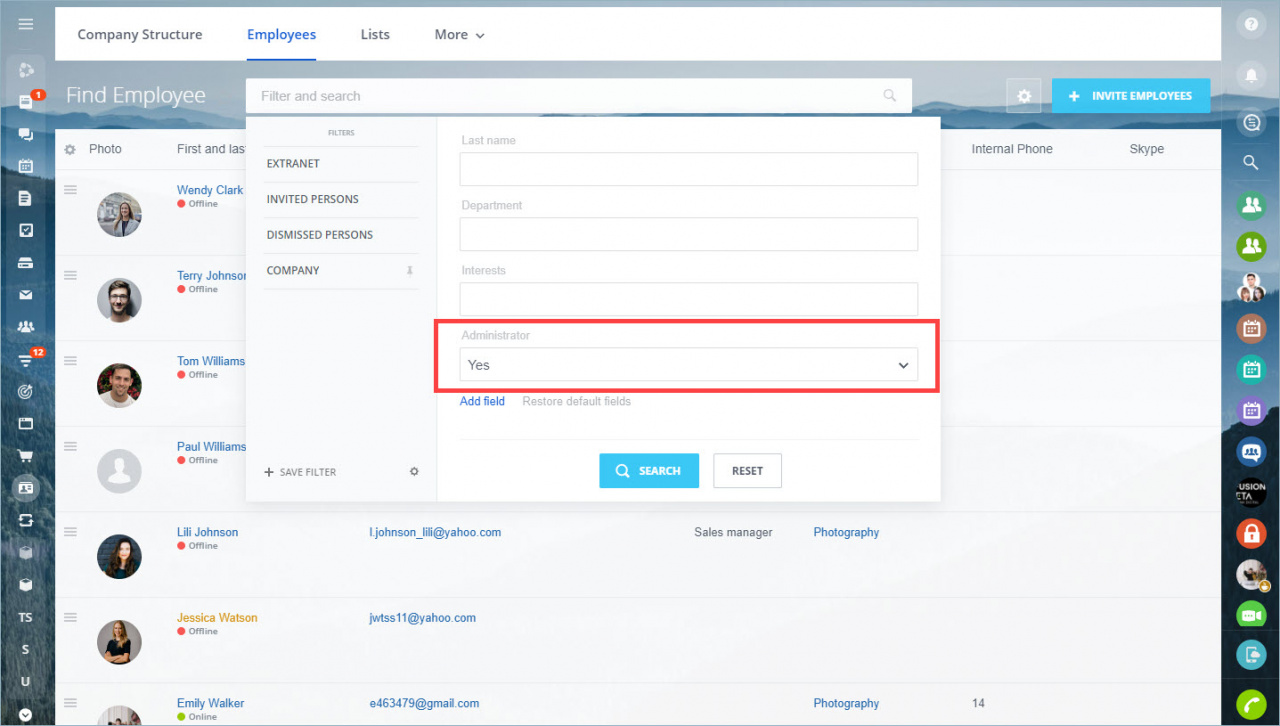Screen dimensions: 1280x726
Task: Focus the Department input field
Action: [x=688, y=234]
